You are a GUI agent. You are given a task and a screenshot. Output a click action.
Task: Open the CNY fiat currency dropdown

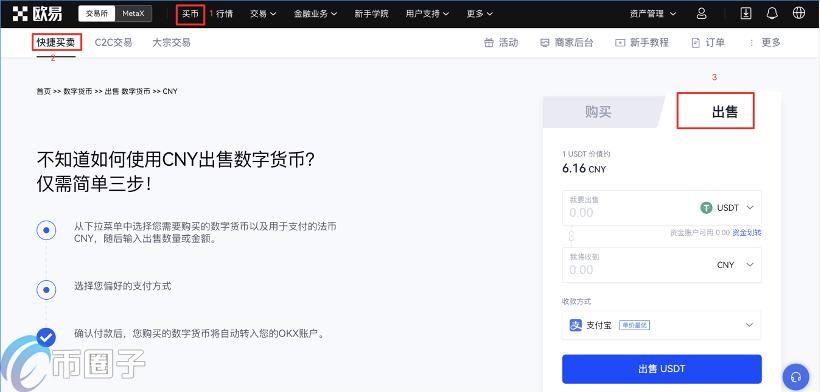pos(735,265)
